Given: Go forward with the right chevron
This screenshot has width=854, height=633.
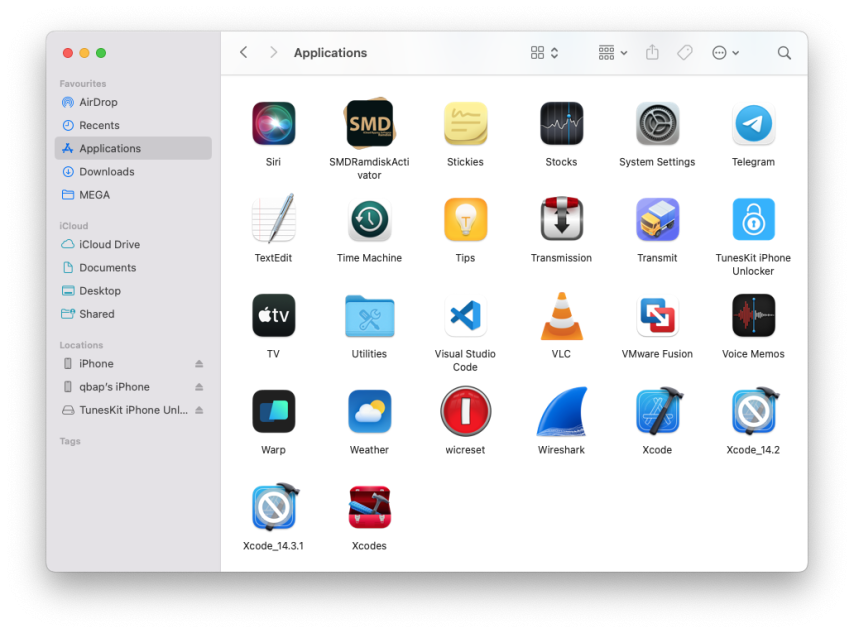Looking at the screenshot, I should click(x=273, y=52).
